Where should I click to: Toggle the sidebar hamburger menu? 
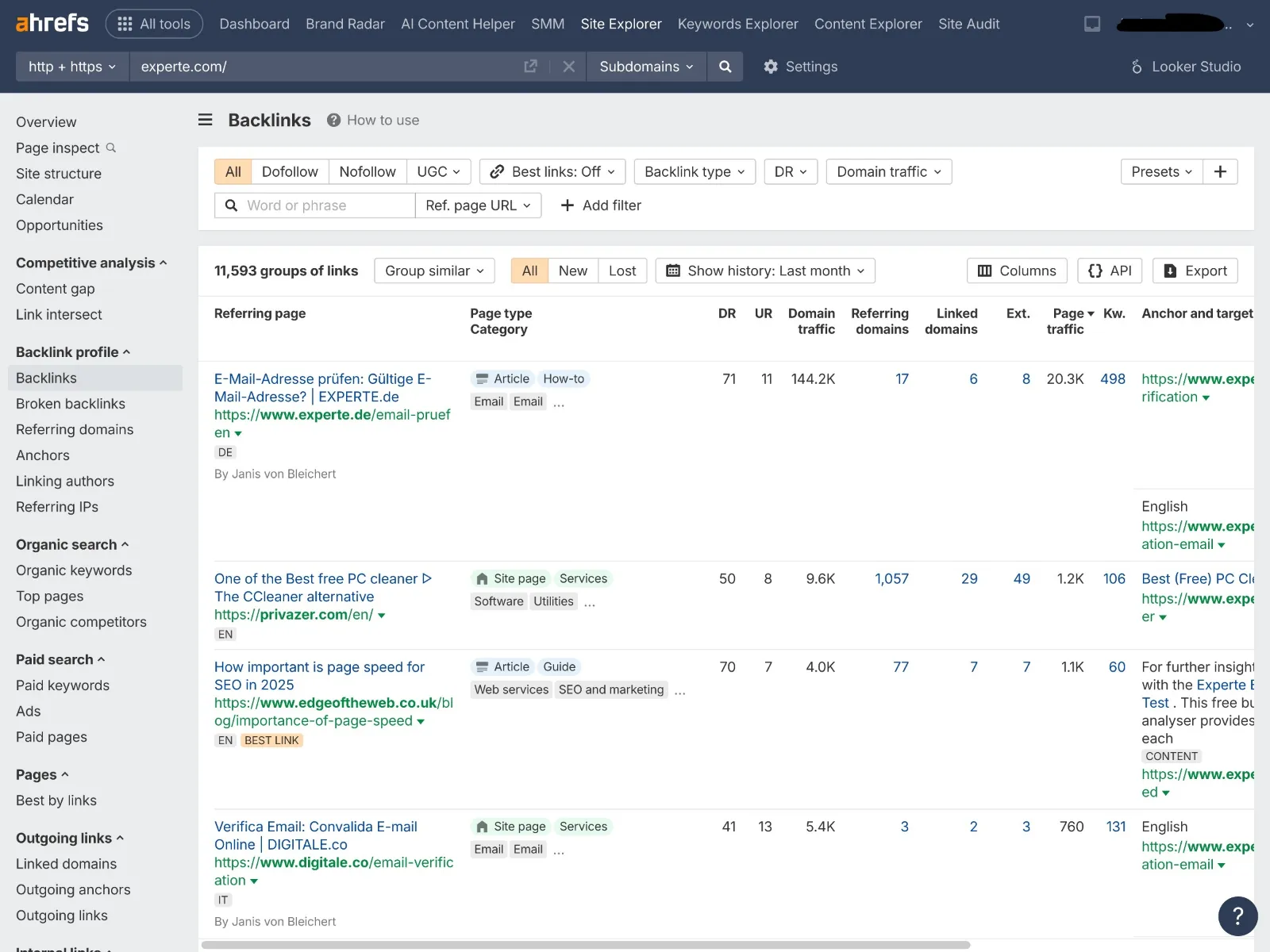(206, 120)
